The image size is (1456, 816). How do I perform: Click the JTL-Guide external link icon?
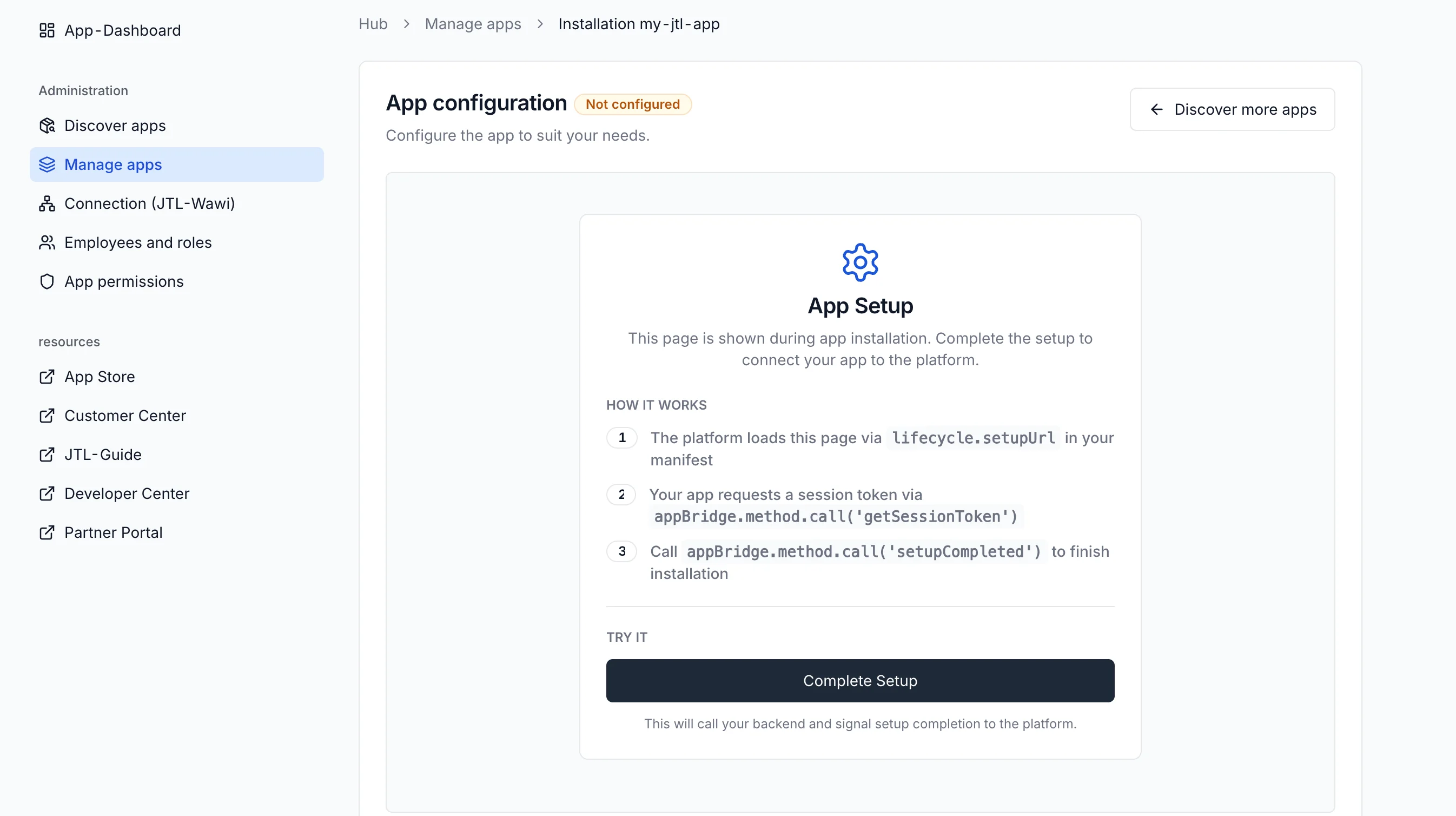click(47, 455)
